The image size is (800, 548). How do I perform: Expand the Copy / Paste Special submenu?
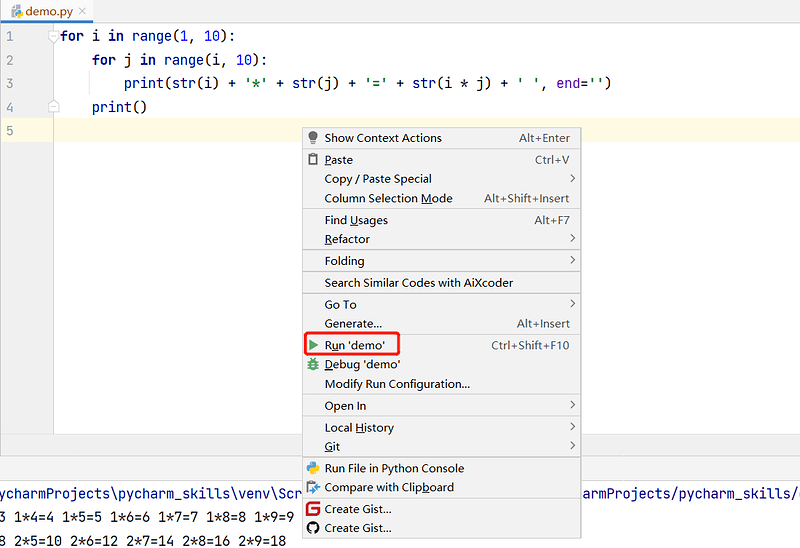pyautogui.click(x=572, y=179)
